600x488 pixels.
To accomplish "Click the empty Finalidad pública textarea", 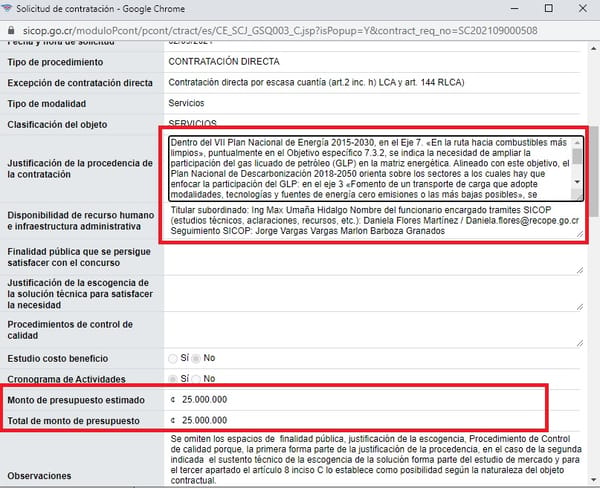I will click(375, 258).
